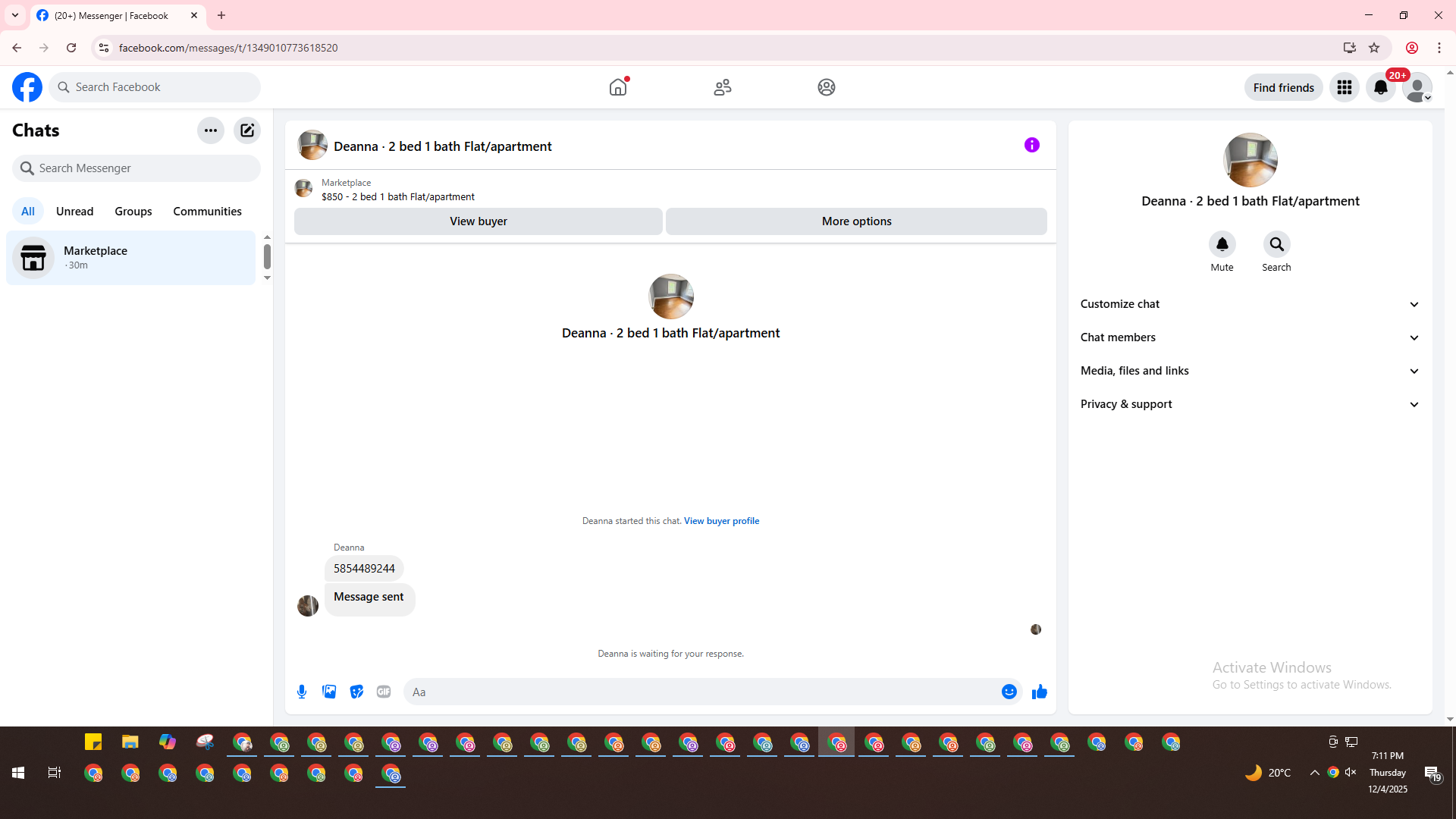Open Windows Start menu
This screenshot has height=819, width=1456.
point(18,773)
